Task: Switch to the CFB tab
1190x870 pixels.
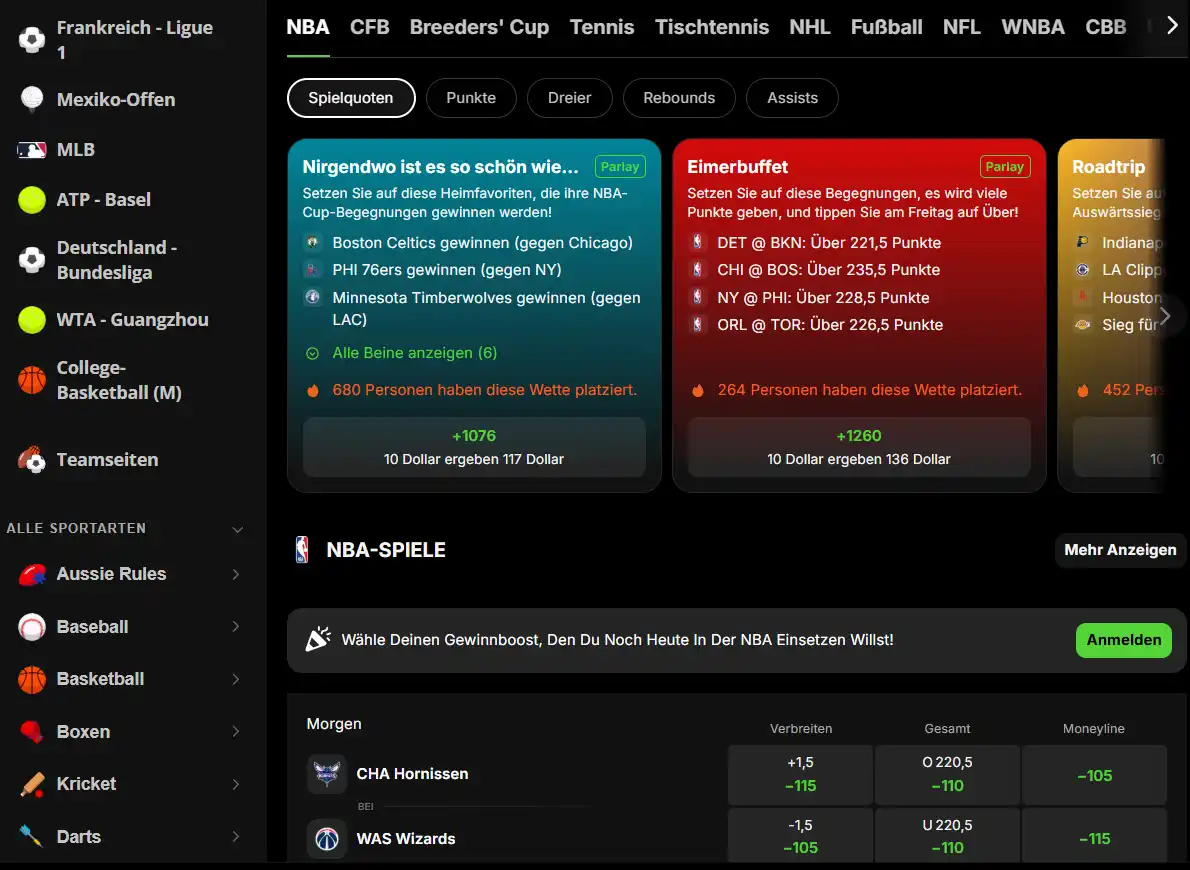Action: point(370,27)
